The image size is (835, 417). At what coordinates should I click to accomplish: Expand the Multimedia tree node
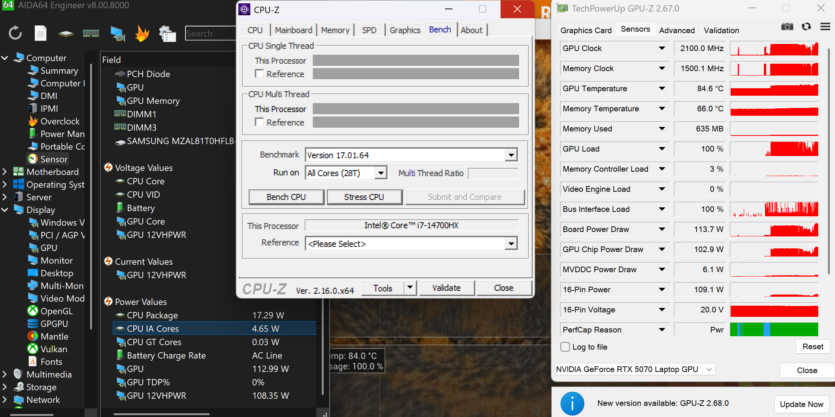click(x=5, y=374)
